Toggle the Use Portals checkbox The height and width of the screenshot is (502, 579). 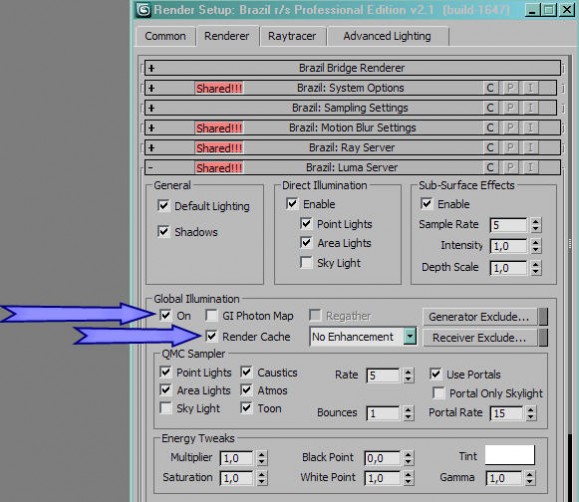coord(435,374)
